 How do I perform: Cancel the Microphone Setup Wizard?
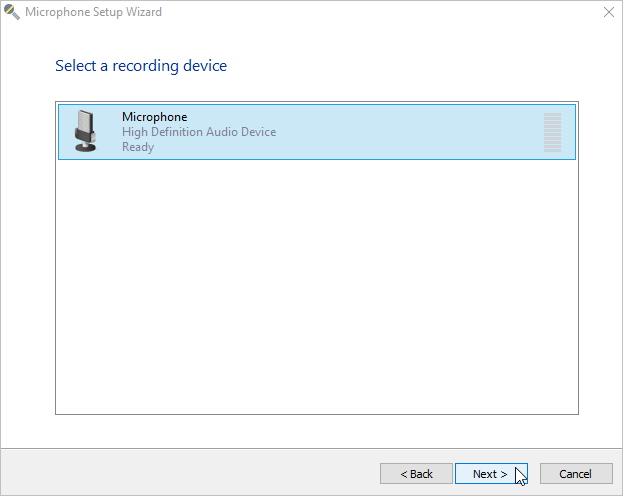(x=576, y=473)
